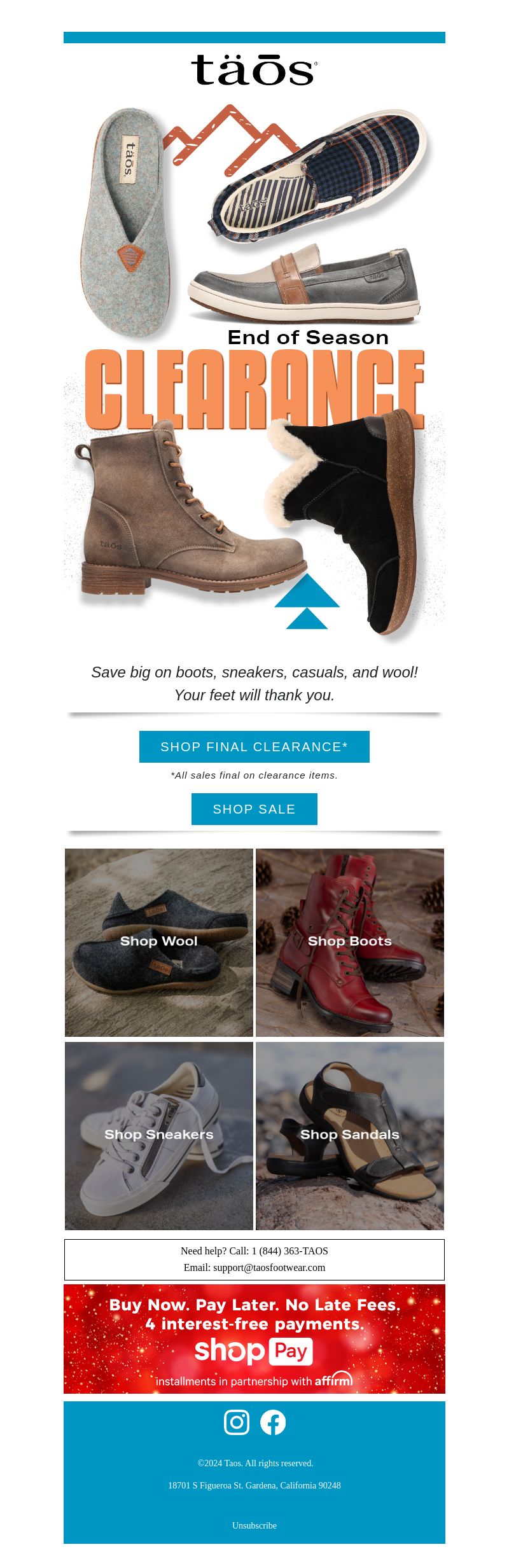This screenshot has height=1568, width=509.
Task: Click the SHOP FINAL CLEARANCE button
Action: pyautogui.click(x=254, y=747)
